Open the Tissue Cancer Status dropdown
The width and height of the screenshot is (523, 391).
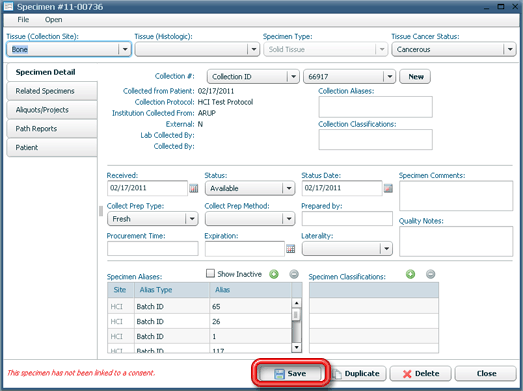click(x=510, y=49)
